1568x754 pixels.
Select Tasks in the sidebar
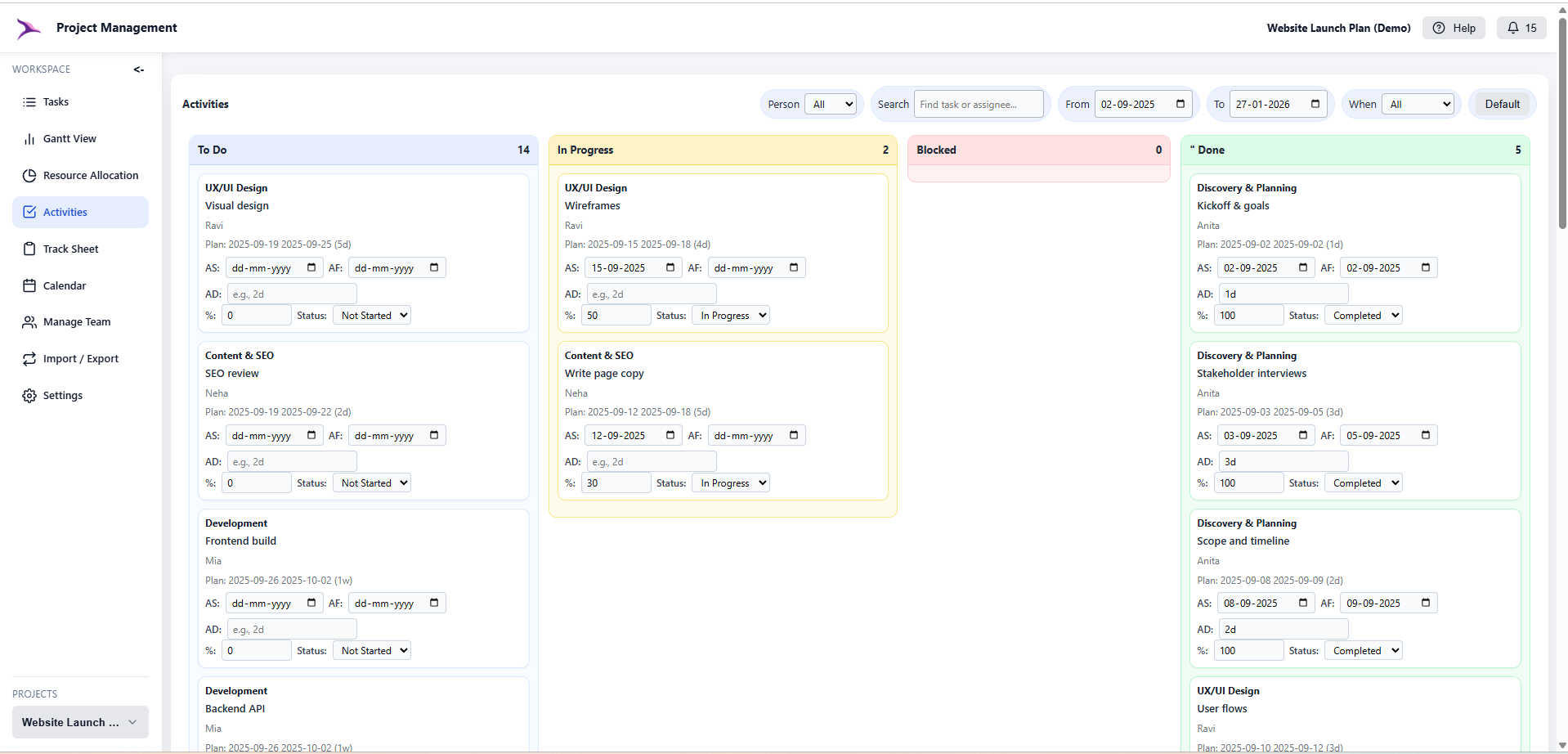click(55, 101)
